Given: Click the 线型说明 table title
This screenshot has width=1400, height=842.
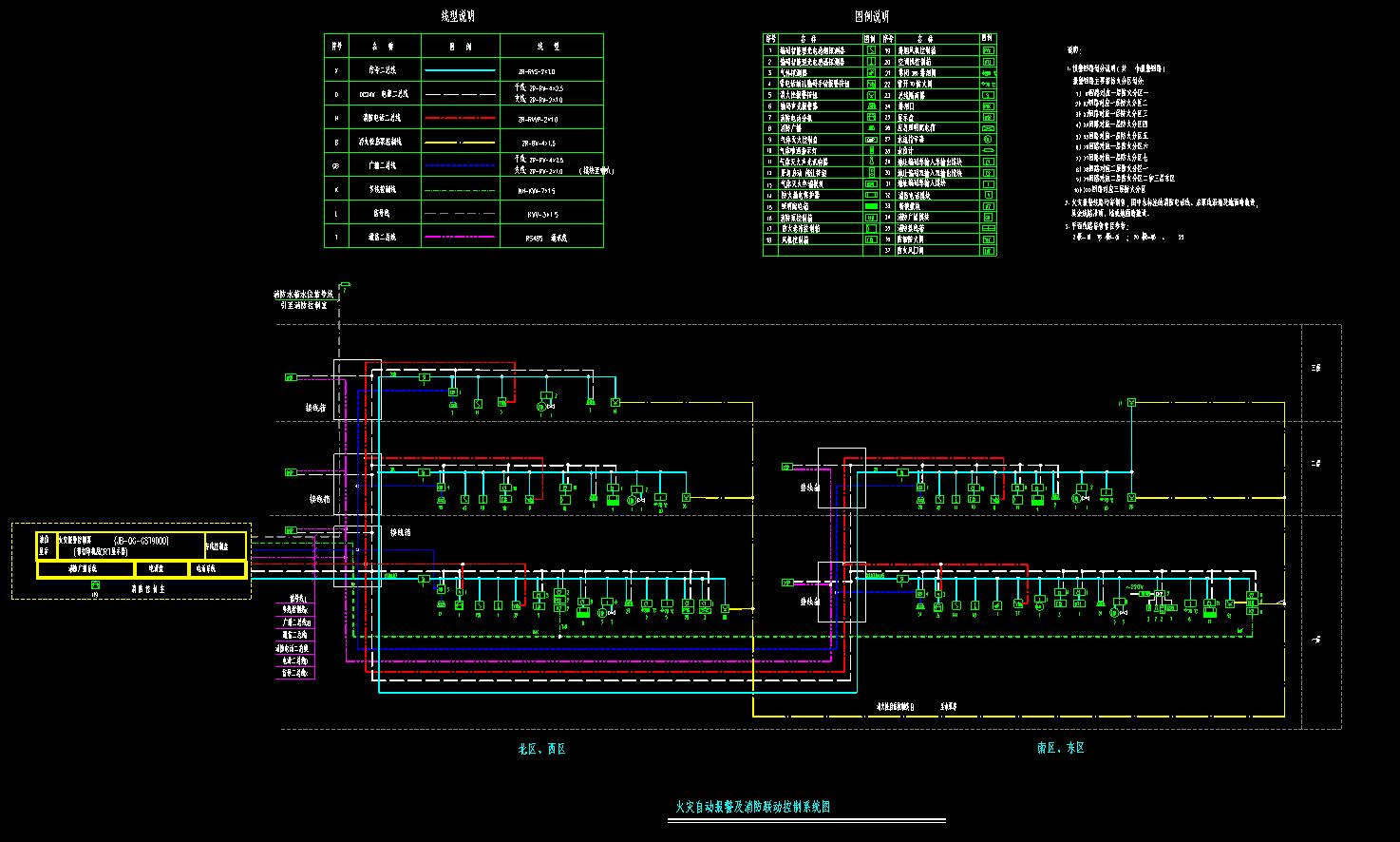Looking at the screenshot, I should pos(458,16).
